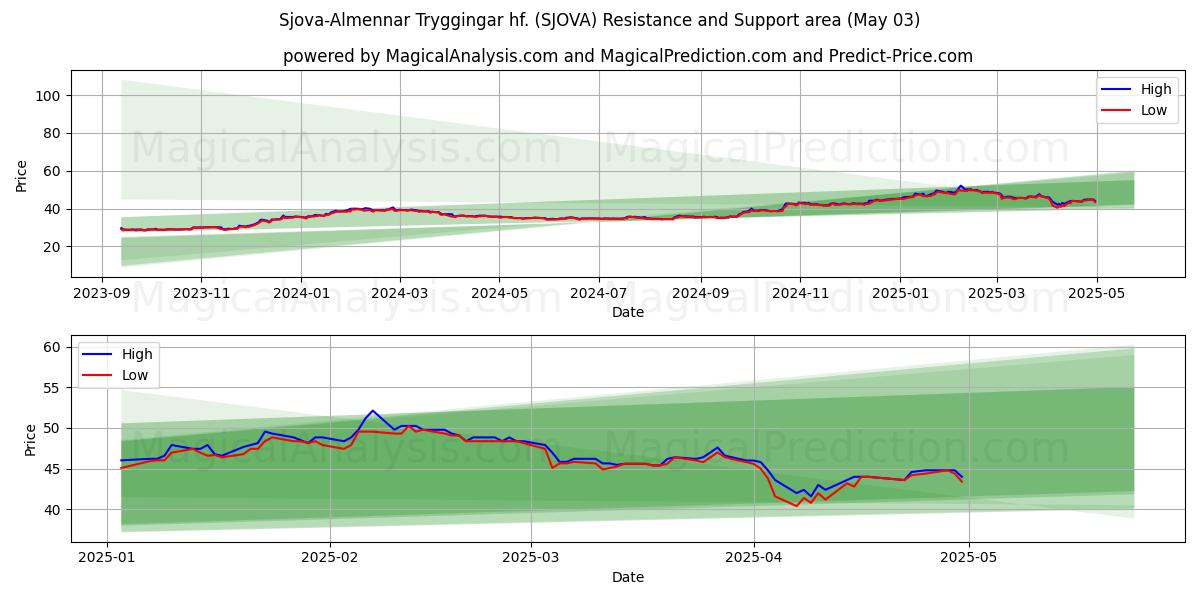Click the '2025-05' x-axis label on bottom chart
Screen dimensions: 1200x600
[969, 559]
